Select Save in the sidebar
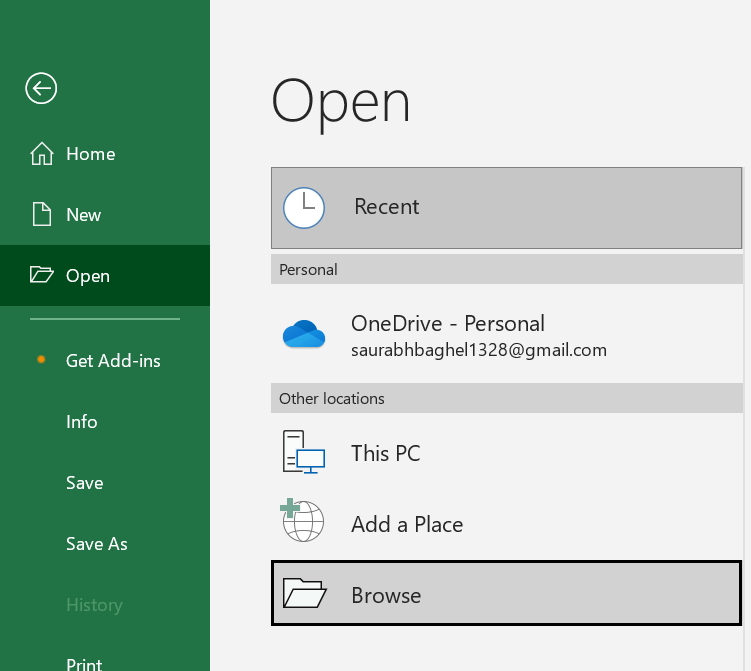 click(x=85, y=483)
